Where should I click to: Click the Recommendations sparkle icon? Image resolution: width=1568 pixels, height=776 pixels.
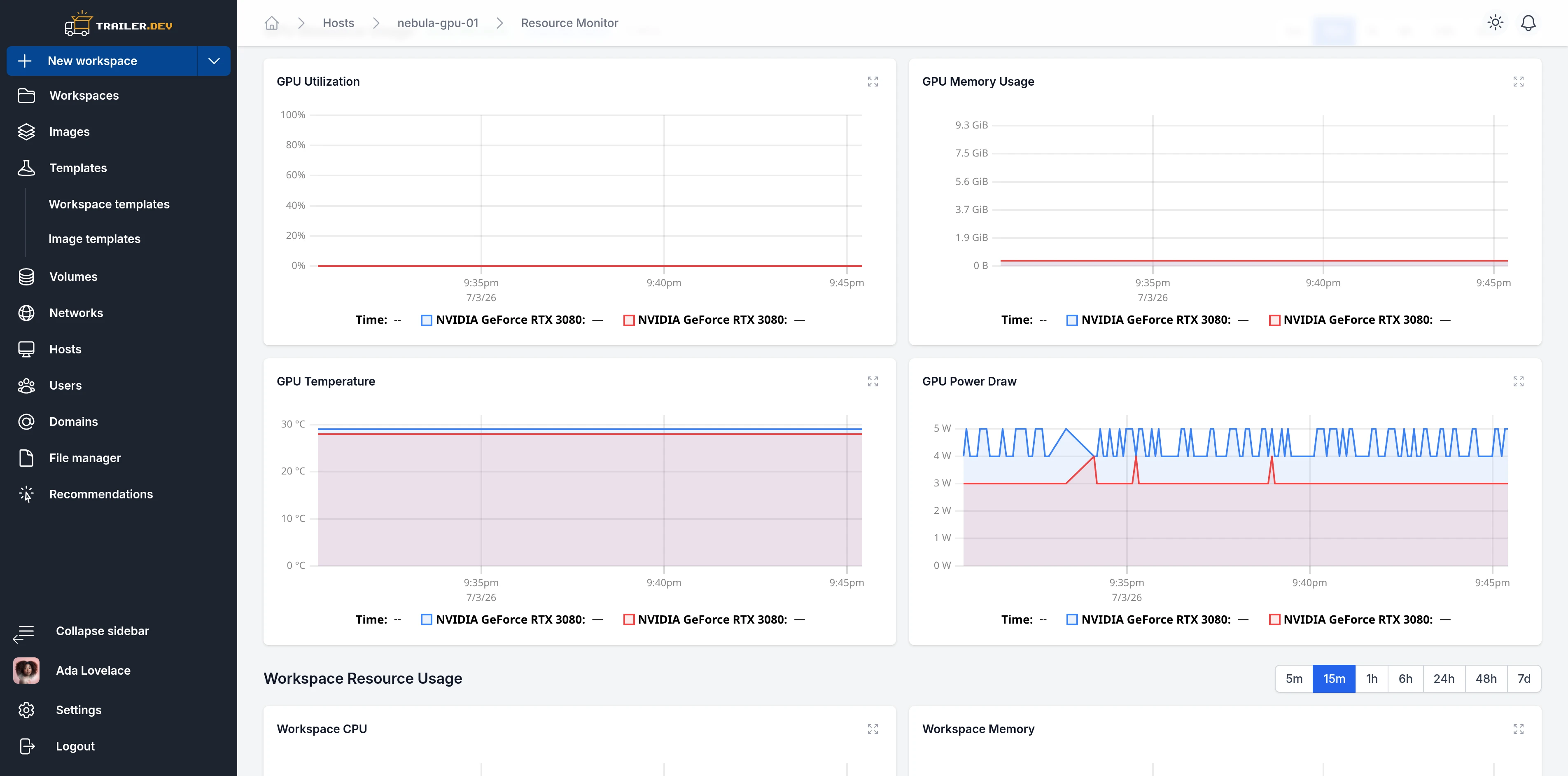click(x=26, y=494)
